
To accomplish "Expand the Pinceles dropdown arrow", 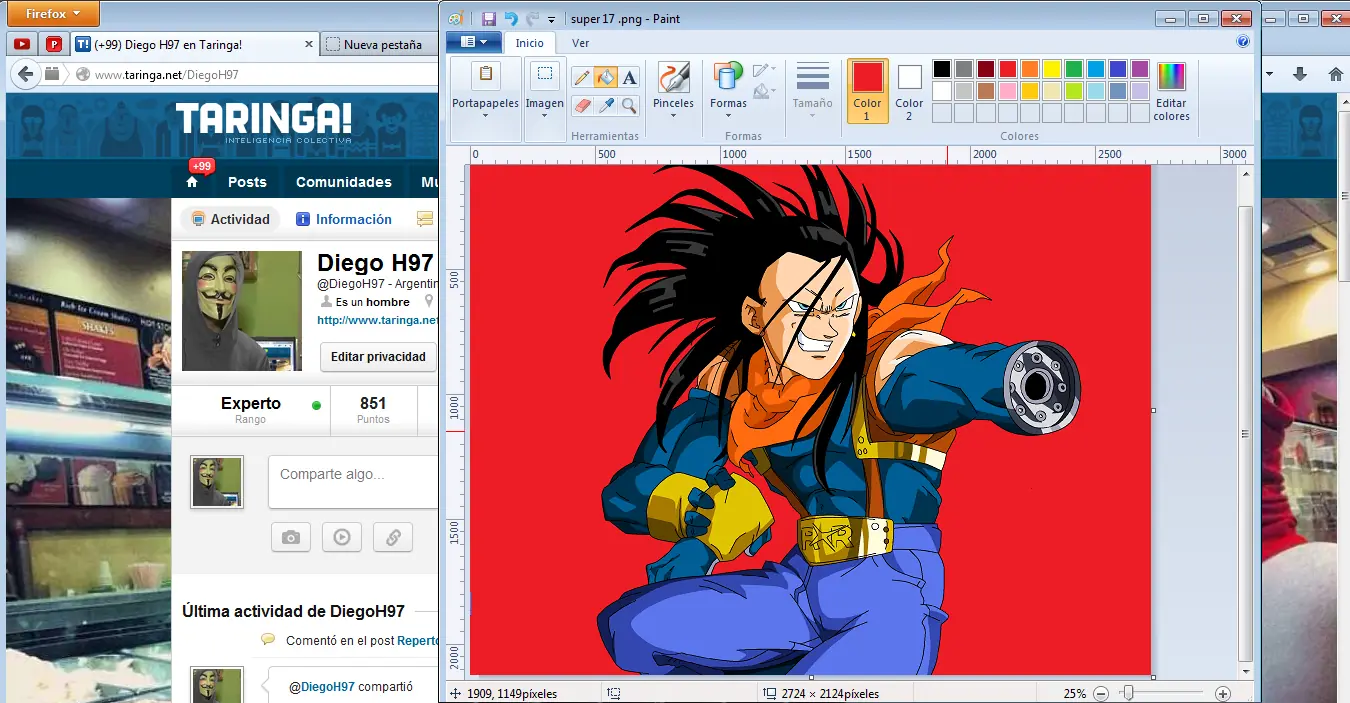I will pos(673,115).
